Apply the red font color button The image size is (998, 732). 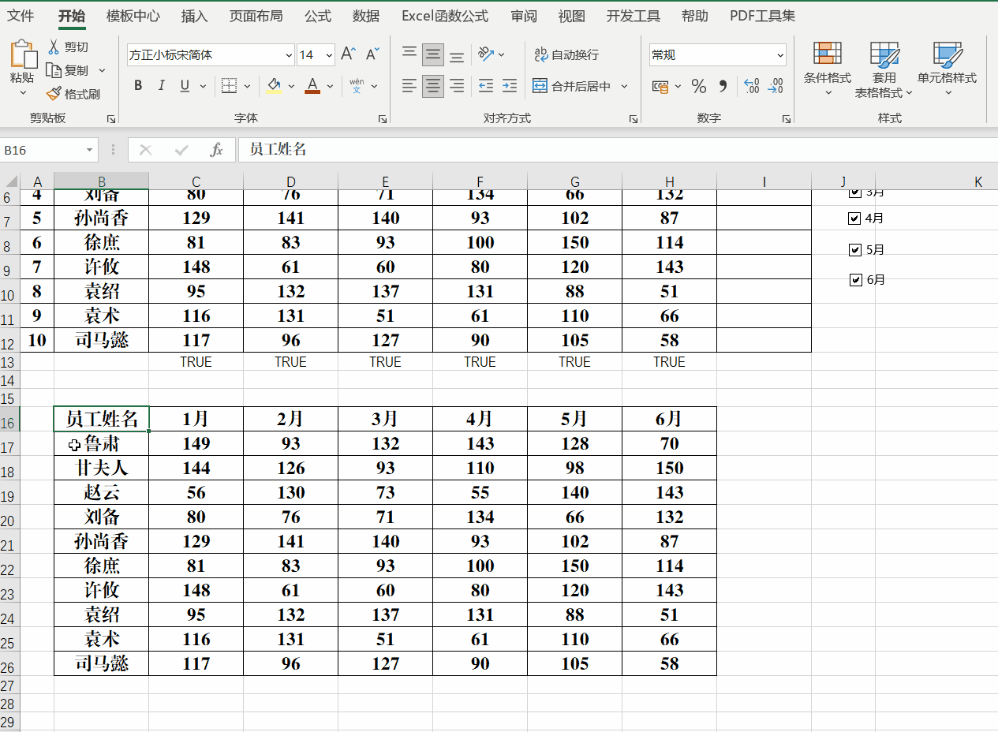(x=313, y=85)
